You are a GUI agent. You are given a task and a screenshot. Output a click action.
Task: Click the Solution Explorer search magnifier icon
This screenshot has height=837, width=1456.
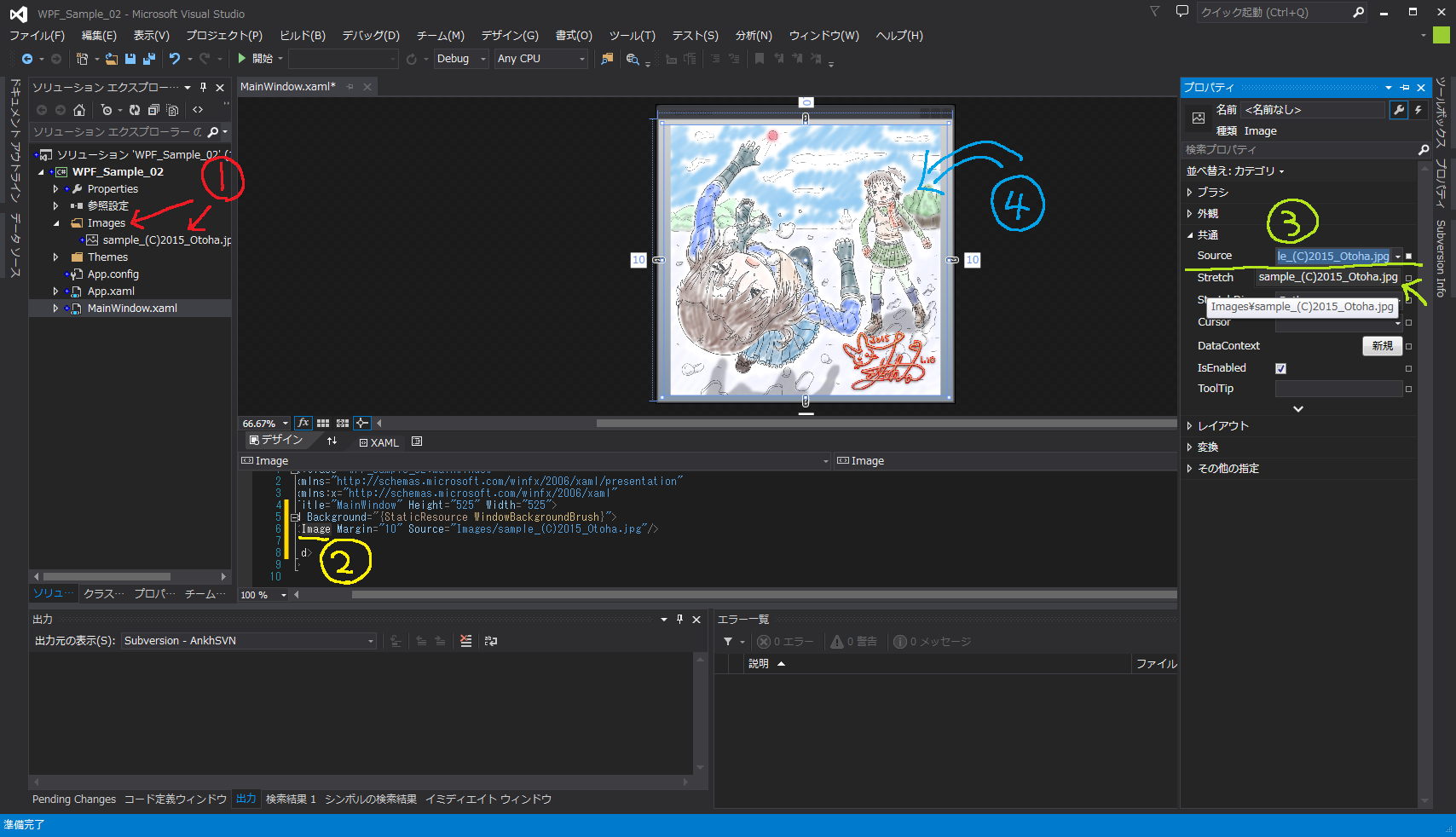(213, 132)
